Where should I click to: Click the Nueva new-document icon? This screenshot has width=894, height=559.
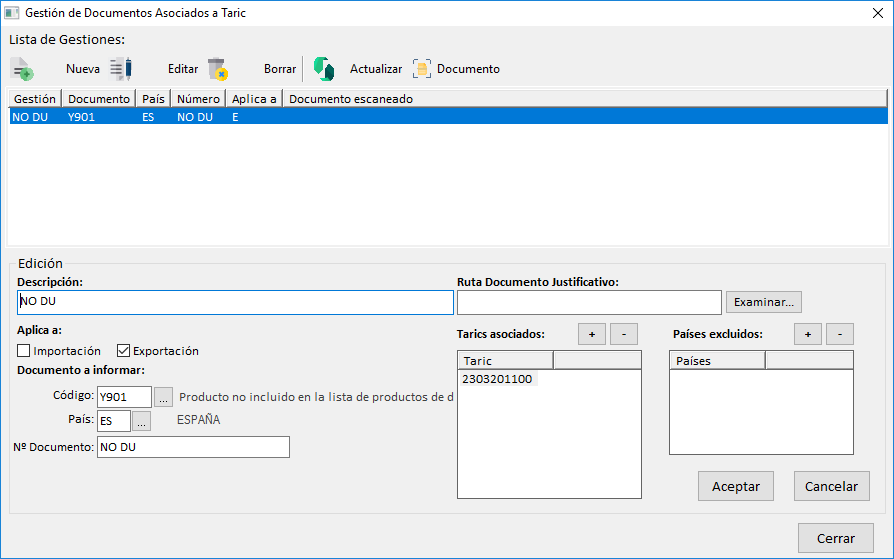22,69
